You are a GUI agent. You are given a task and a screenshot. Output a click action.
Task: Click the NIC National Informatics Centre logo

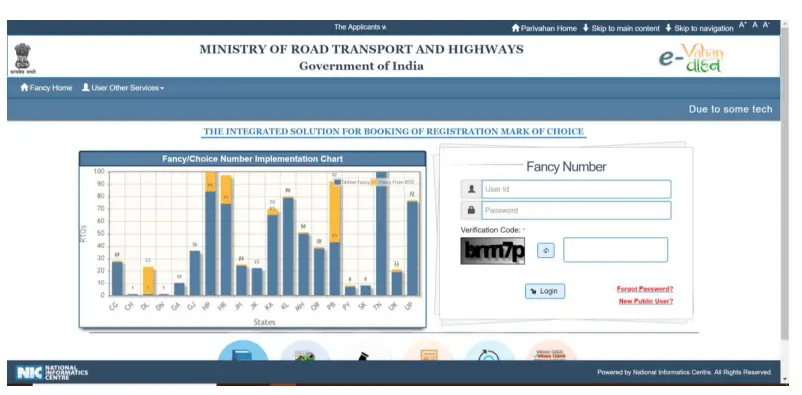(52, 372)
